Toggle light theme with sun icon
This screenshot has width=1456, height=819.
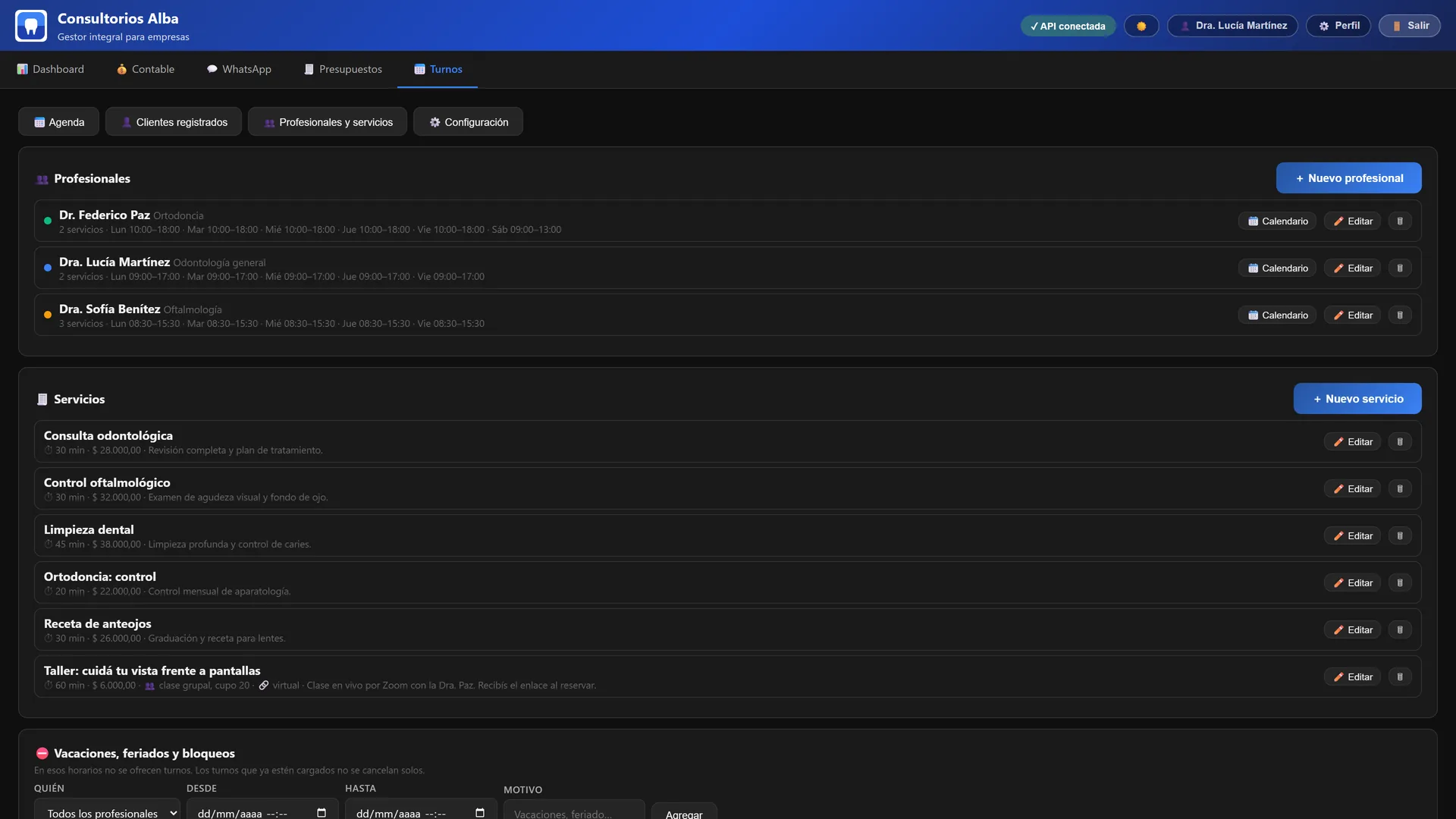tap(1141, 26)
